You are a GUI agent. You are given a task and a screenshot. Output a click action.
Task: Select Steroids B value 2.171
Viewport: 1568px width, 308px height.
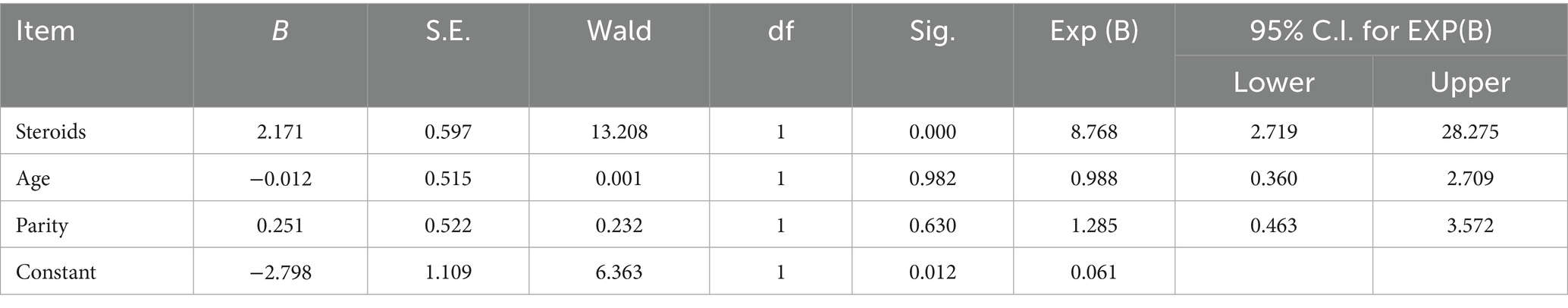(x=280, y=132)
